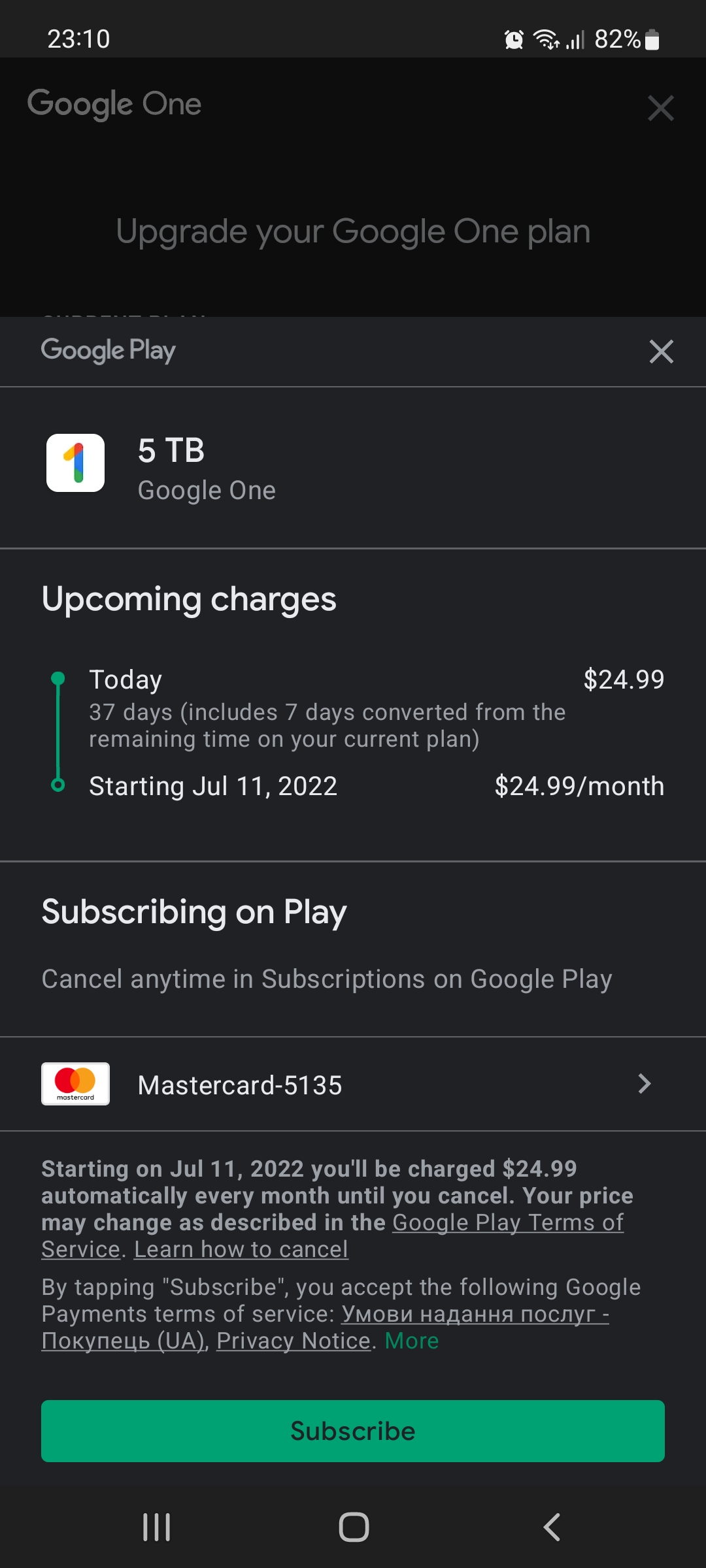Tap the 5 TB plan title
Screen dimensions: 706x1568
click(x=171, y=451)
